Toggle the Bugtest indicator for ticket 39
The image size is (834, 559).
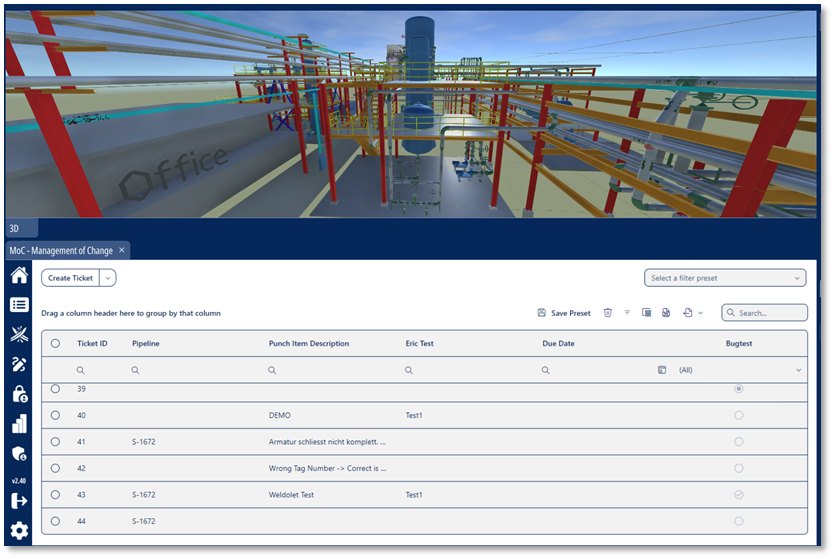[738, 389]
